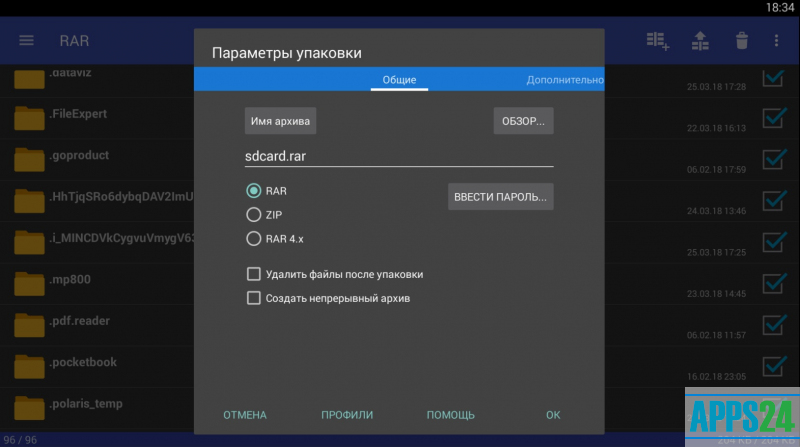800x447 pixels.
Task: Click the 'ВВЕСТИ ПАРОЛЬ...' button
Action: pyautogui.click(x=501, y=196)
